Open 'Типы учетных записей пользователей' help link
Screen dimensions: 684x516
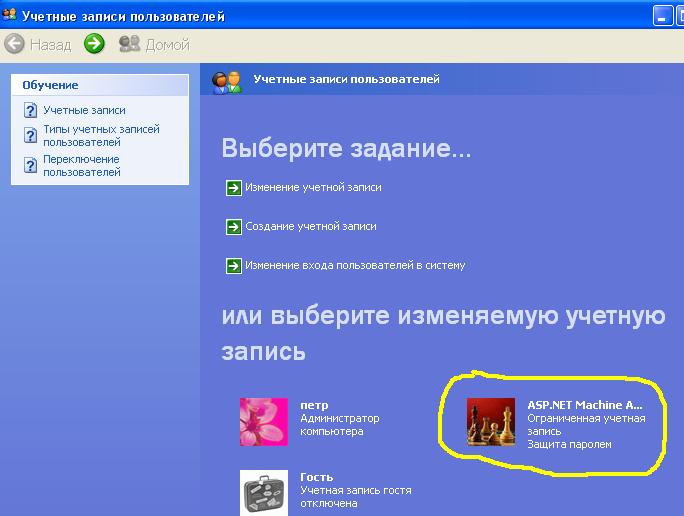coord(101,136)
